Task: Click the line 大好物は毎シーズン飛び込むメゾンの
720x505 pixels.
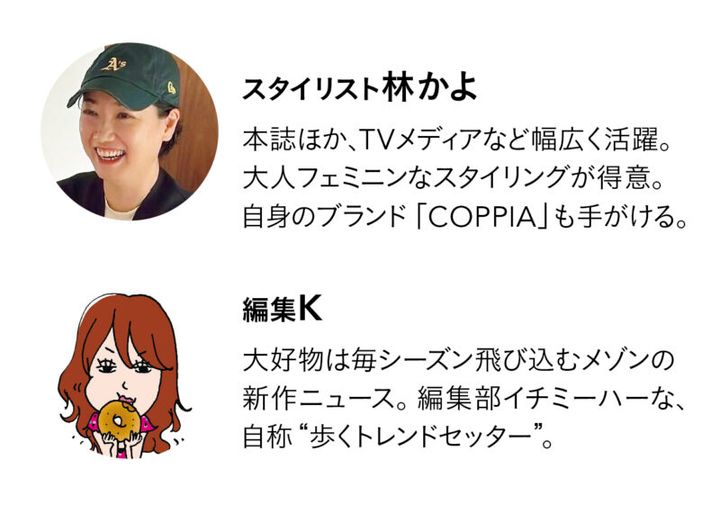Action: click(x=458, y=360)
